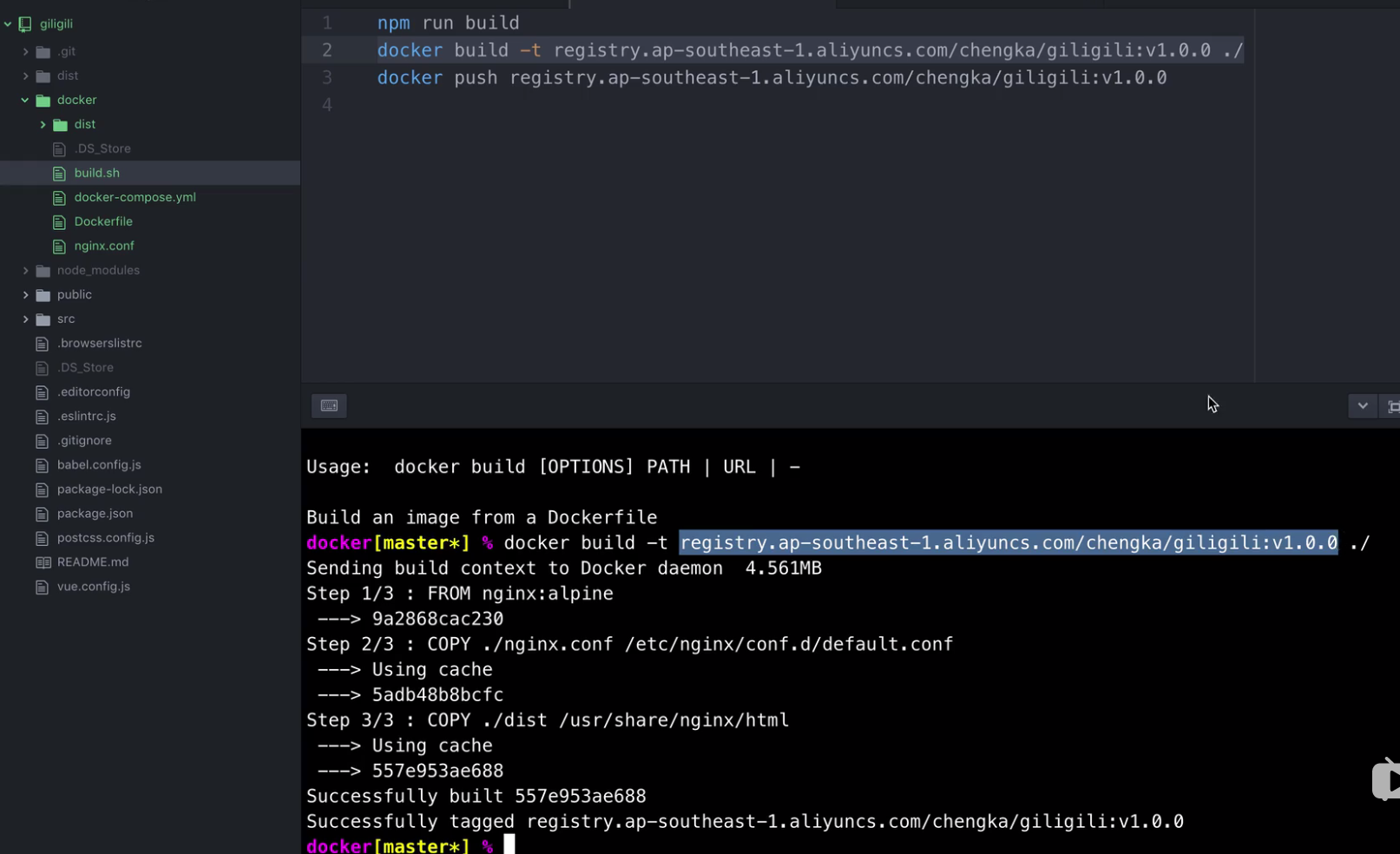The image size is (1400, 854).
Task: Open babel.config.js file
Action: pos(99,464)
